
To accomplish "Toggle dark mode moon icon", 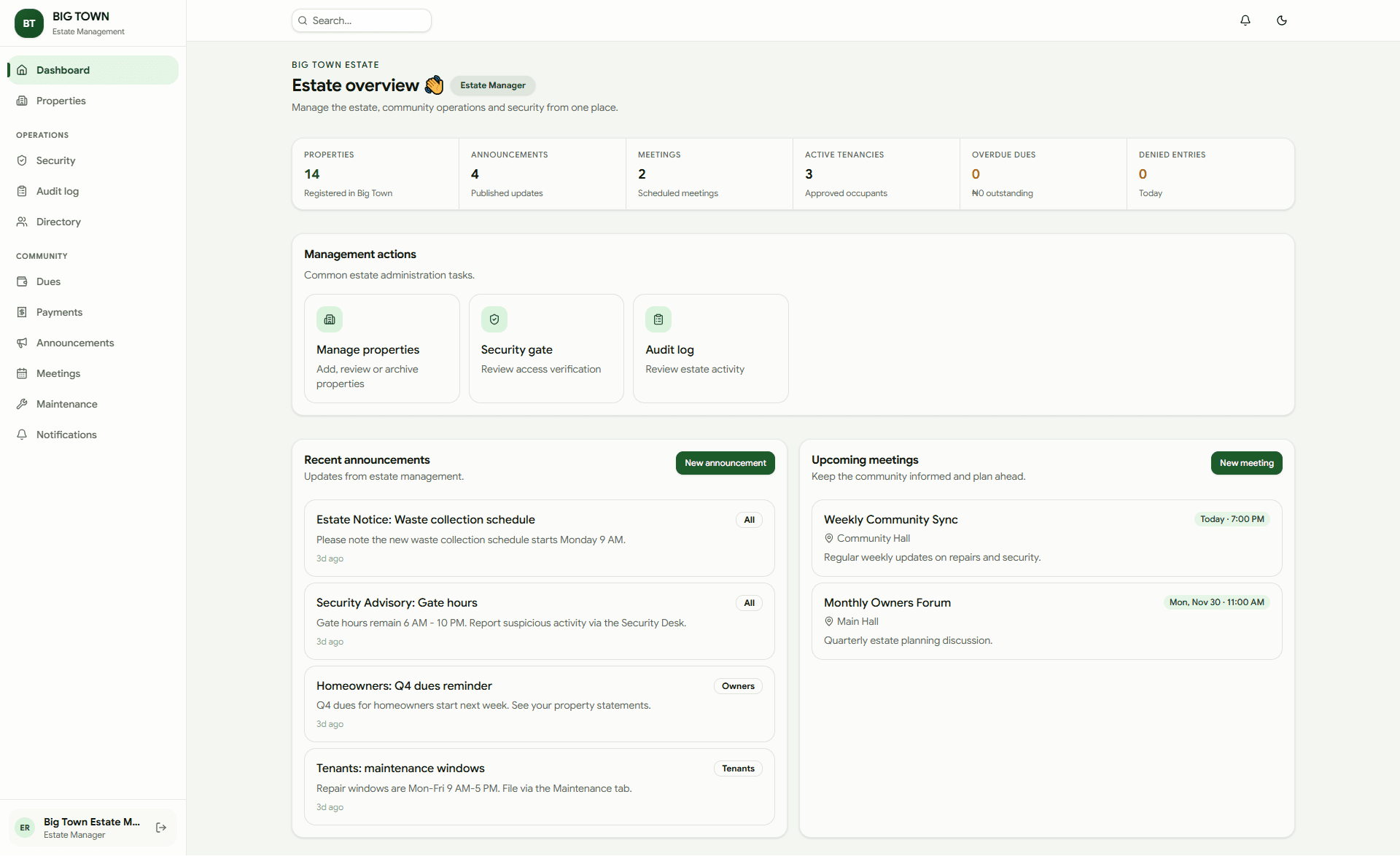I will point(1282,20).
